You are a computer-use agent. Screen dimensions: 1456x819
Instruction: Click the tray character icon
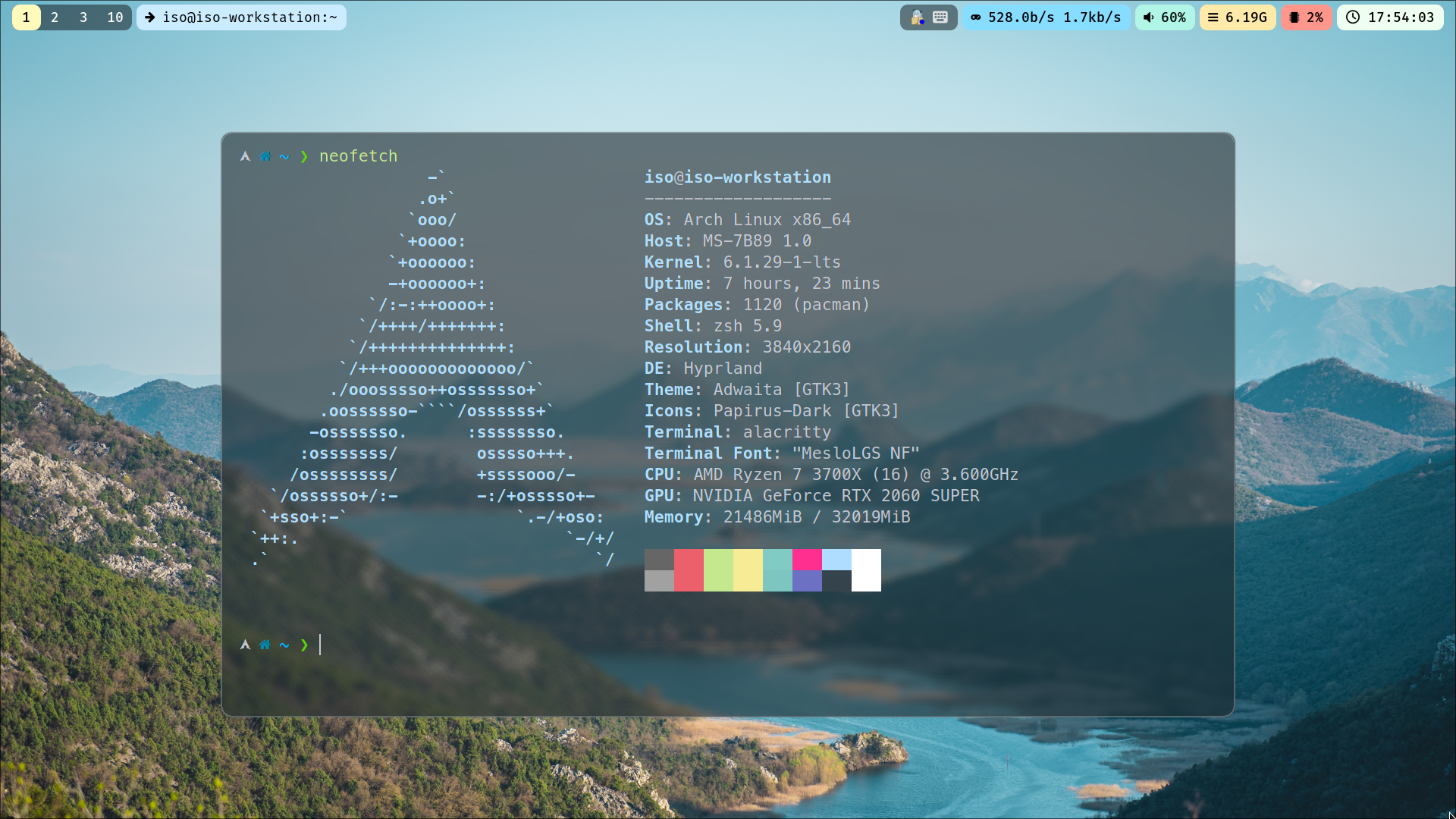point(917,17)
